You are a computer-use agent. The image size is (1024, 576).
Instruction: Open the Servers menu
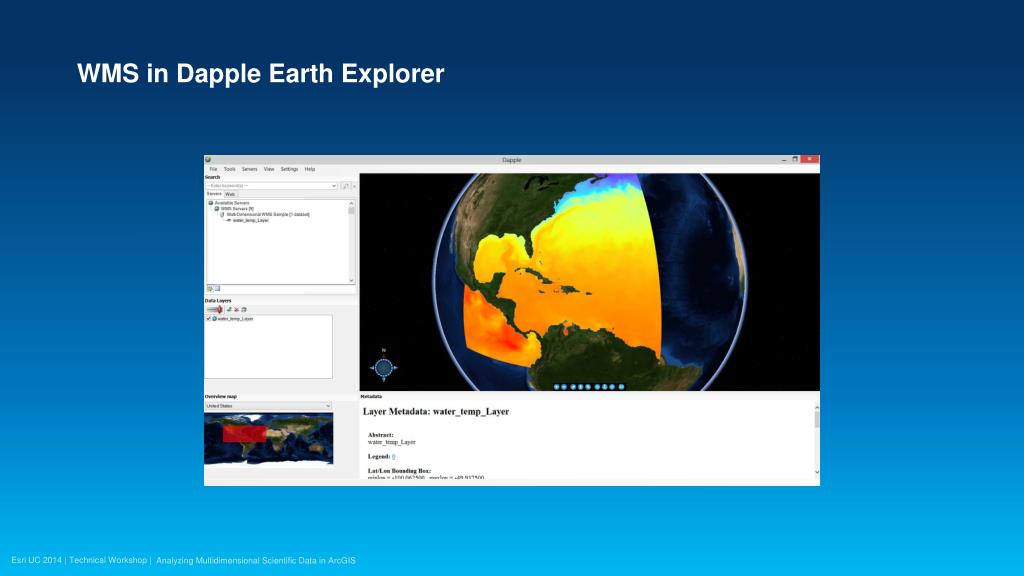(x=249, y=169)
